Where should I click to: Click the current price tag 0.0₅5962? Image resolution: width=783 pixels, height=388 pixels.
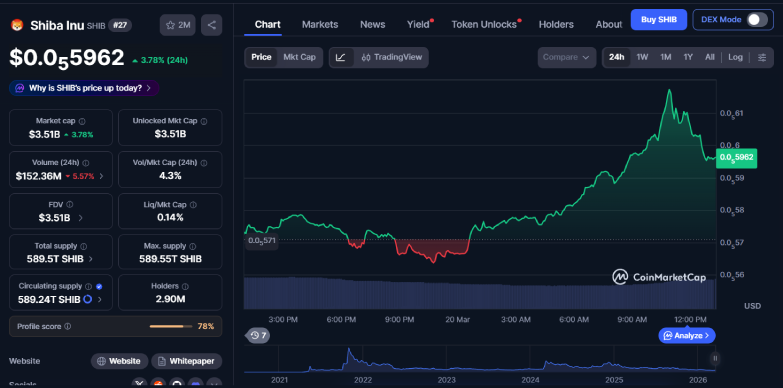(737, 158)
